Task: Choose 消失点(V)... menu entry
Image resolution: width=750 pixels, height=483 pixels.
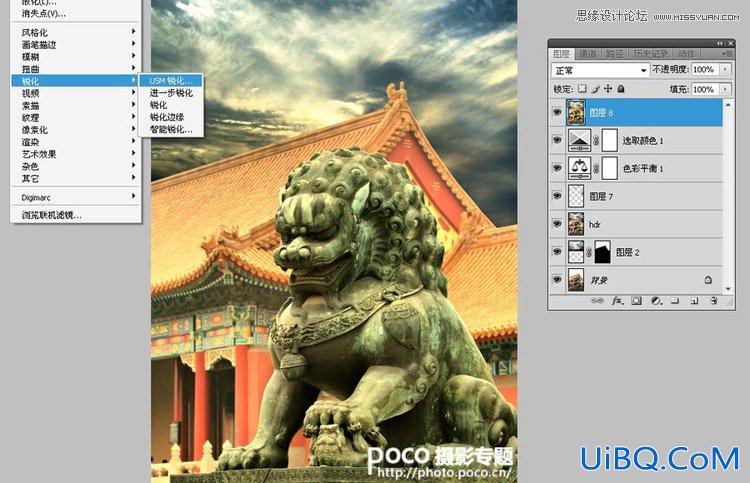Action: [76, 13]
